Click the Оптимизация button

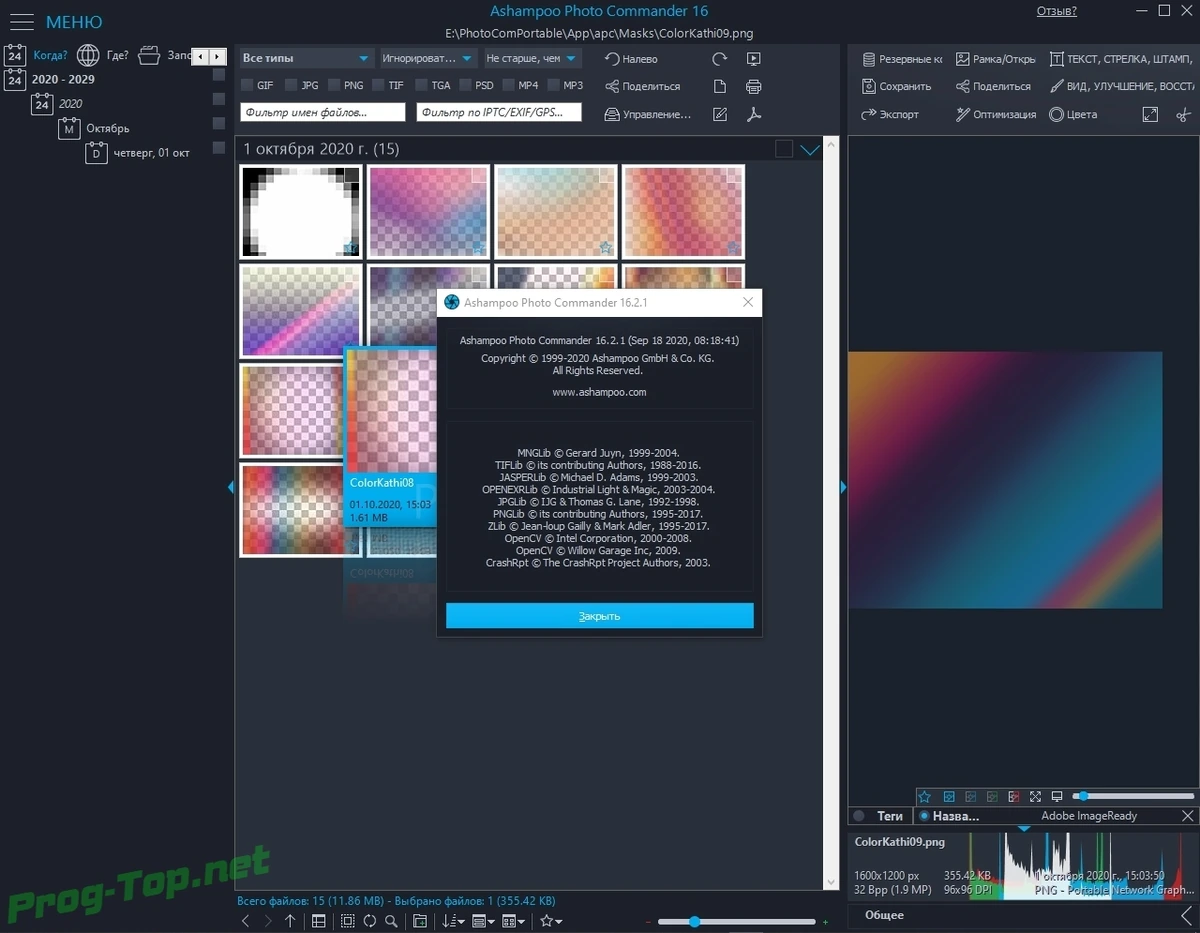996,115
